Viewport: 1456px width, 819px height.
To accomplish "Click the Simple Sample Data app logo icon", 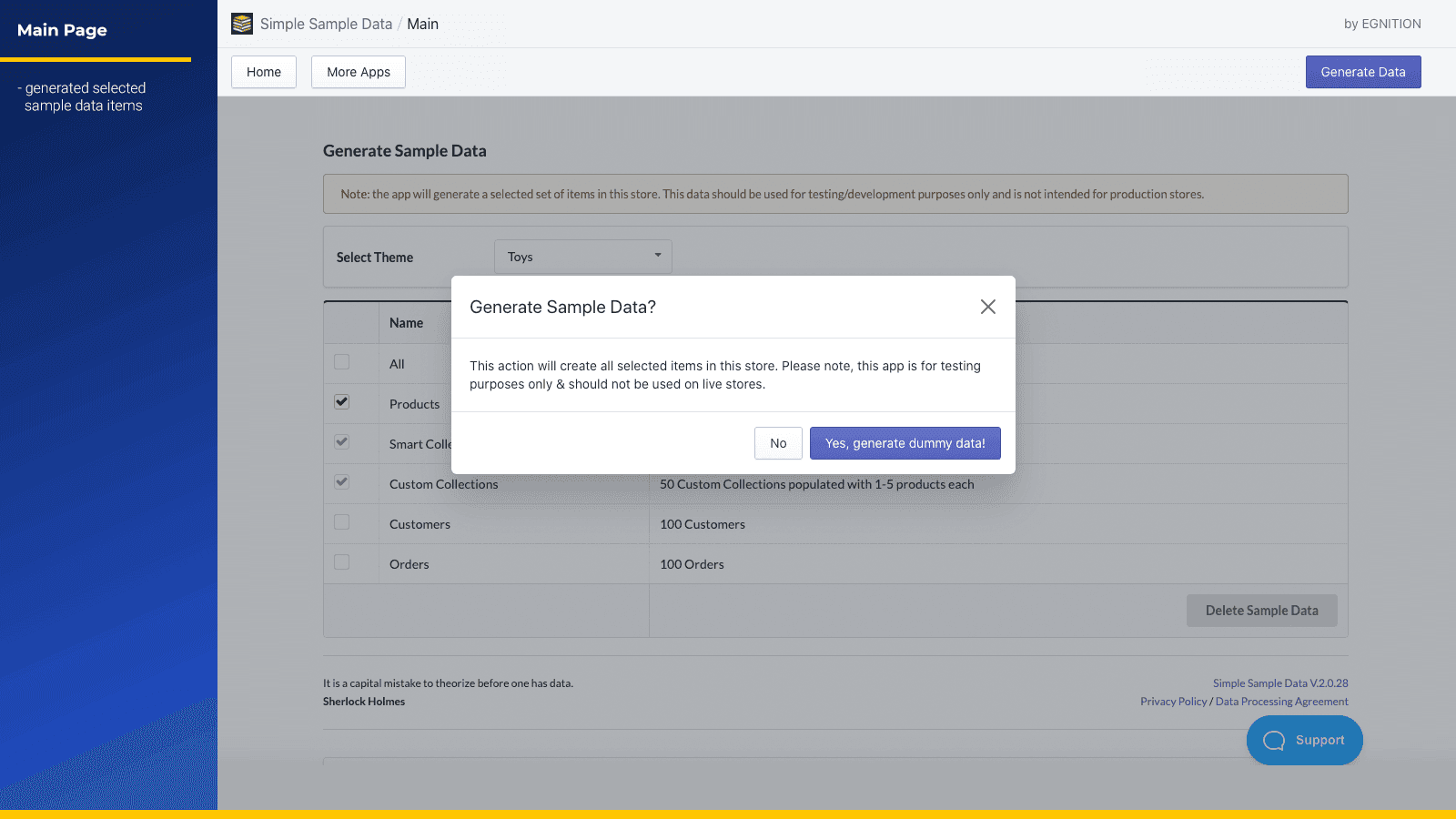I will pyautogui.click(x=241, y=23).
